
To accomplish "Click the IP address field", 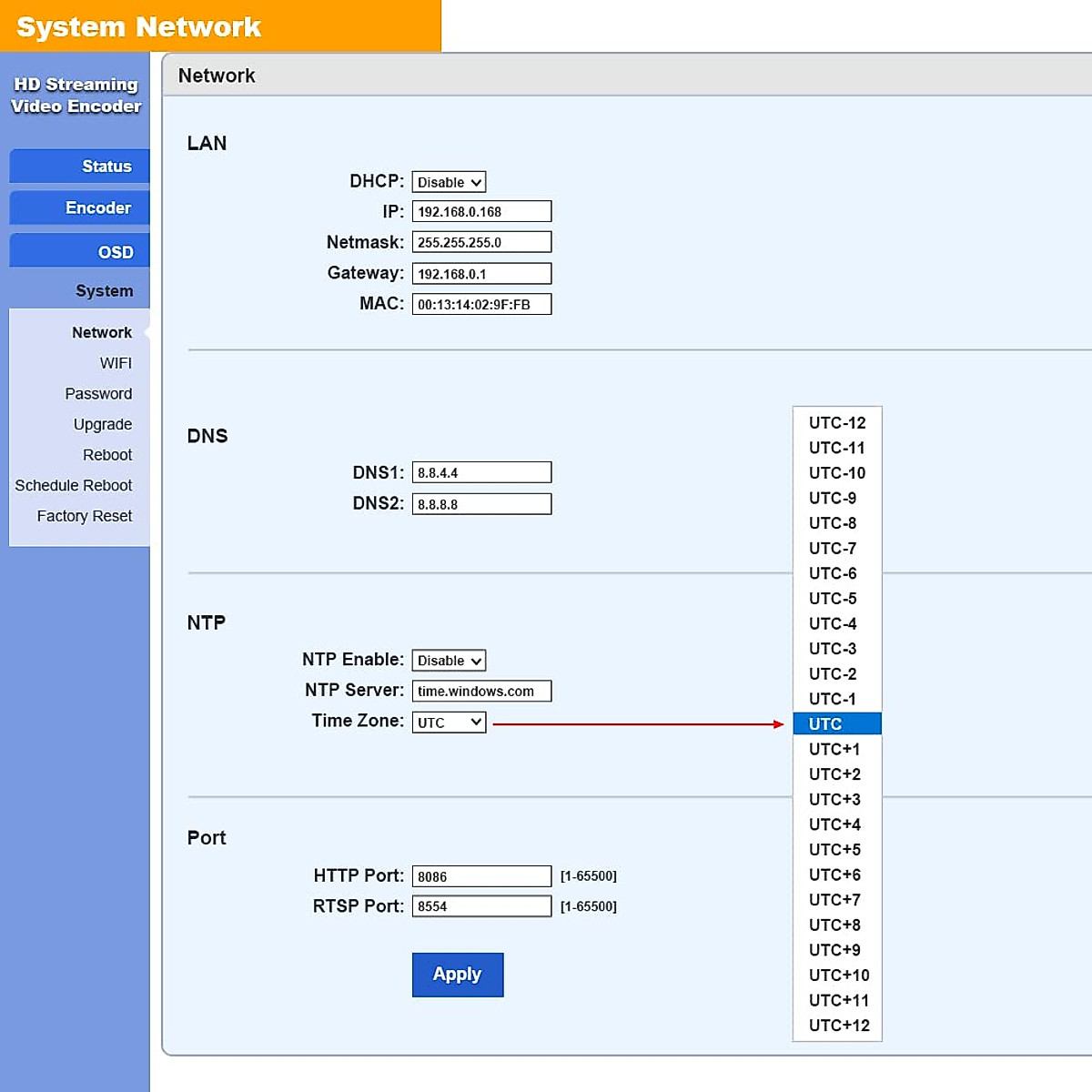I will pyautogui.click(x=481, y=212).
